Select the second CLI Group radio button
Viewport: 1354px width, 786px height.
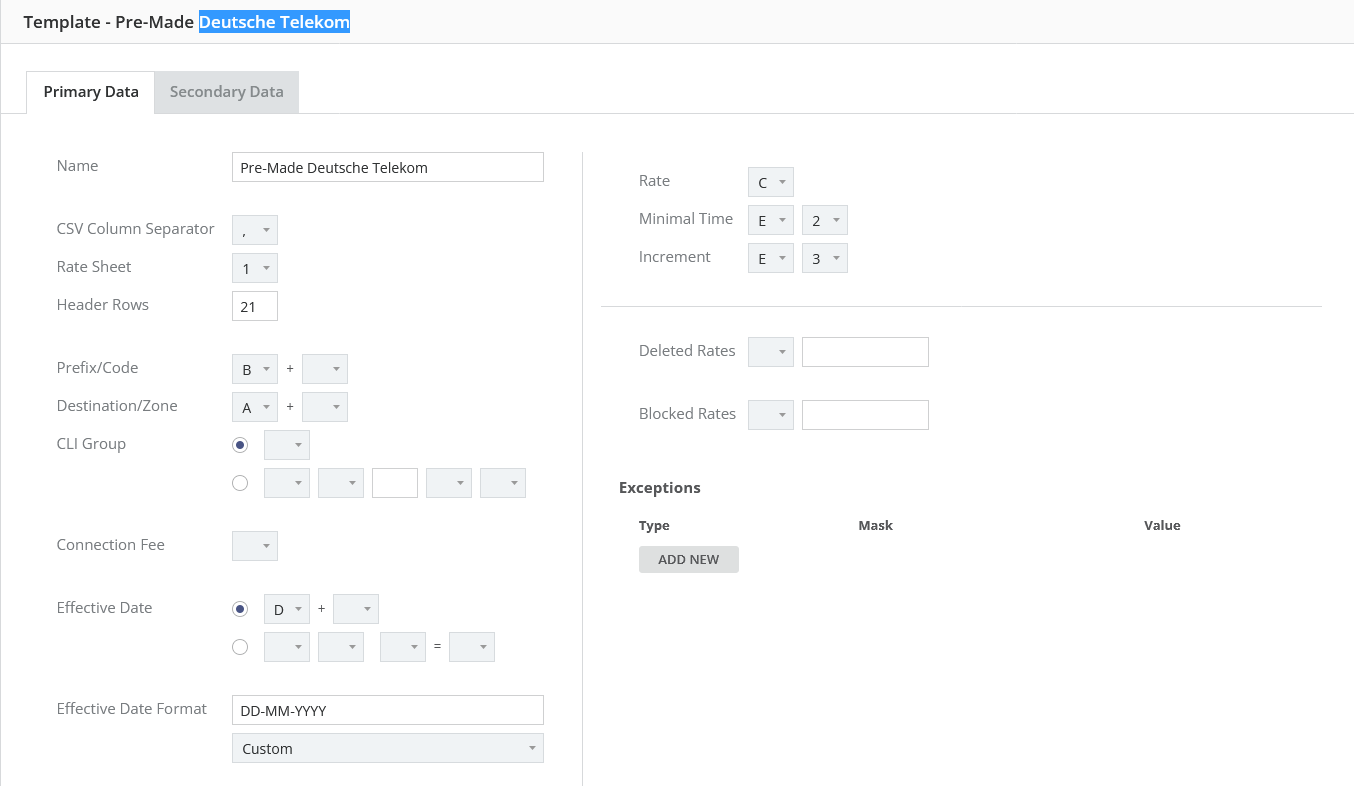[x=240, y=483]
